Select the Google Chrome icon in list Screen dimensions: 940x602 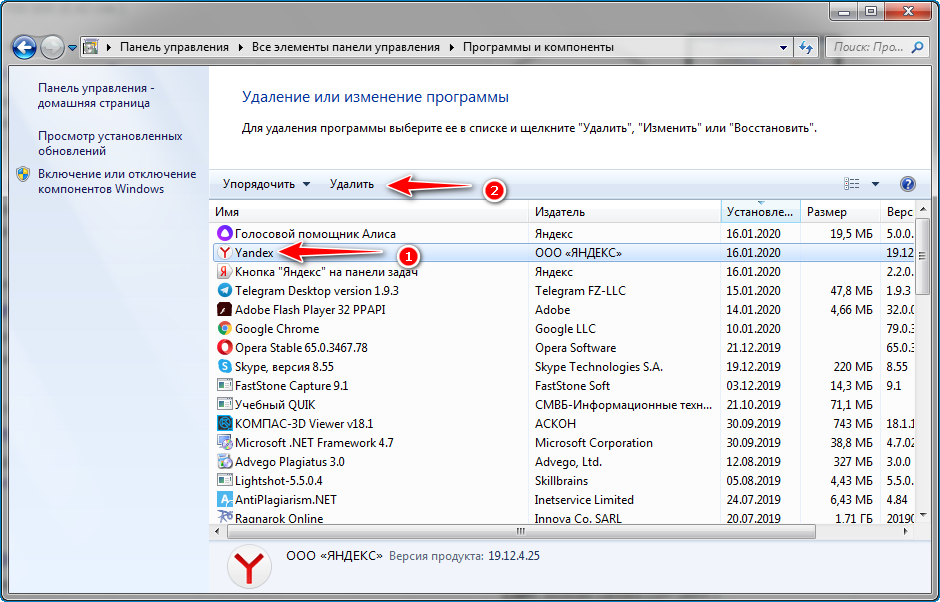point(225,329)
